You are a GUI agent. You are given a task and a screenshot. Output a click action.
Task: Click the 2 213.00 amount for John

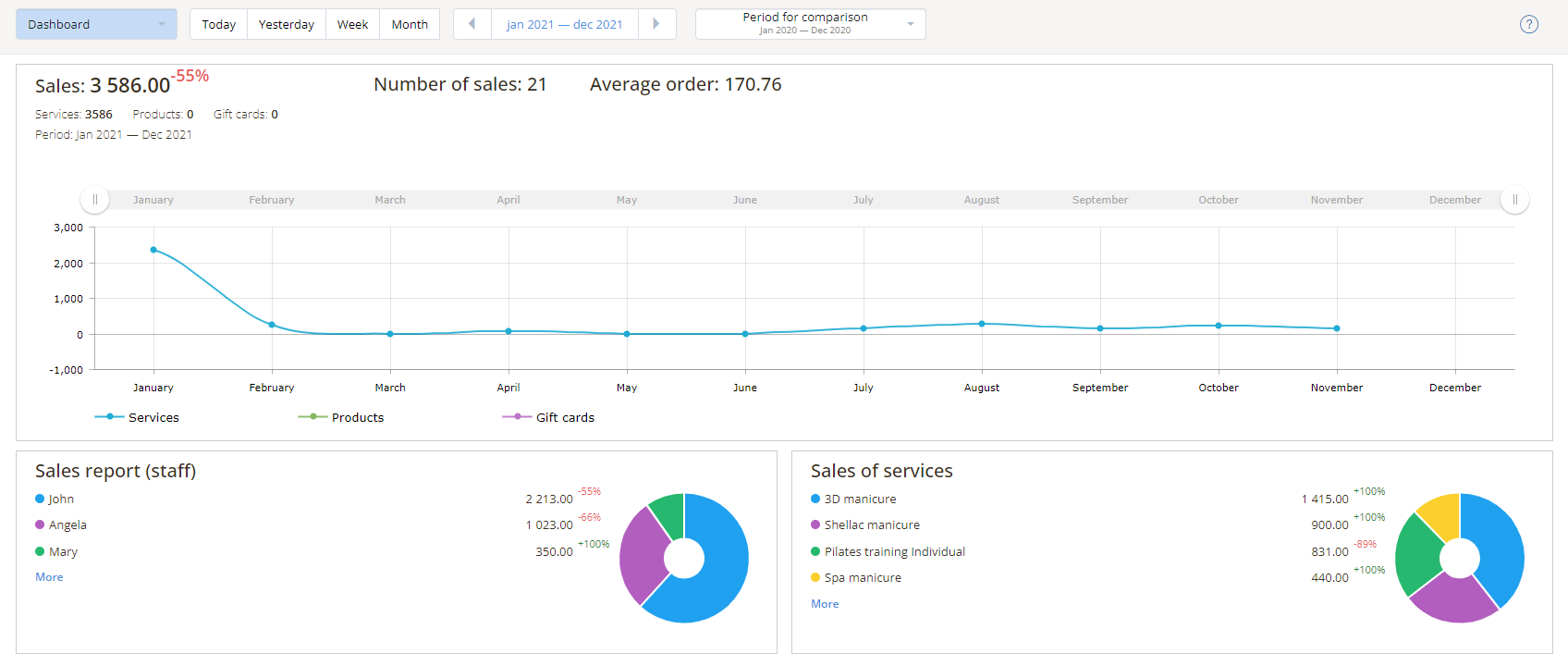click(x=549, y=499)
